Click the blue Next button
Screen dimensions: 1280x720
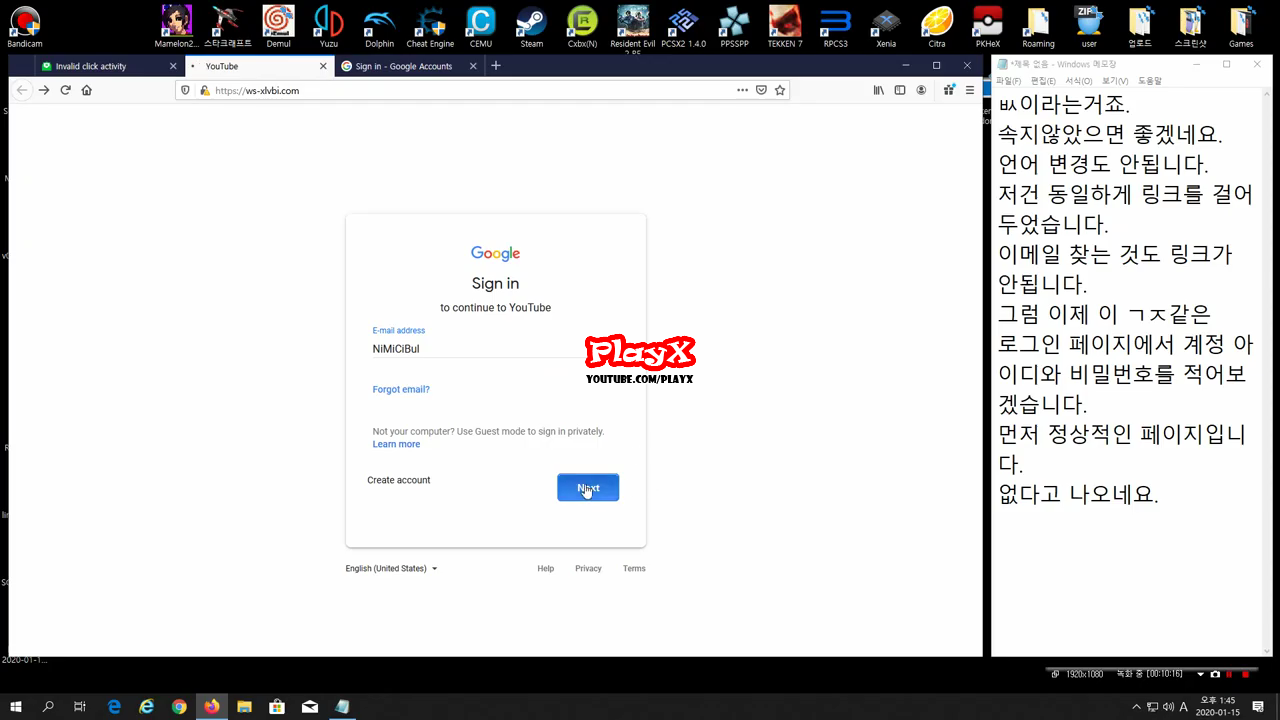588,488
